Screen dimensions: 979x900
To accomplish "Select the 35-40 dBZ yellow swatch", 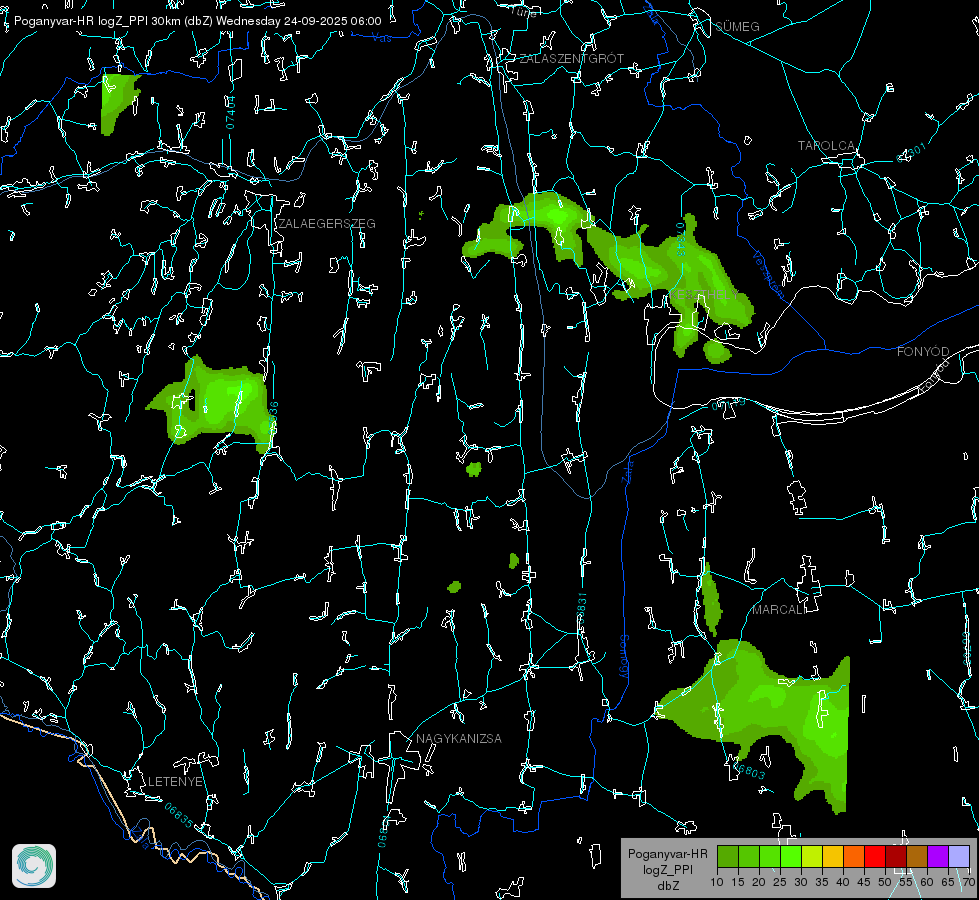I will (x=833, y=856).
